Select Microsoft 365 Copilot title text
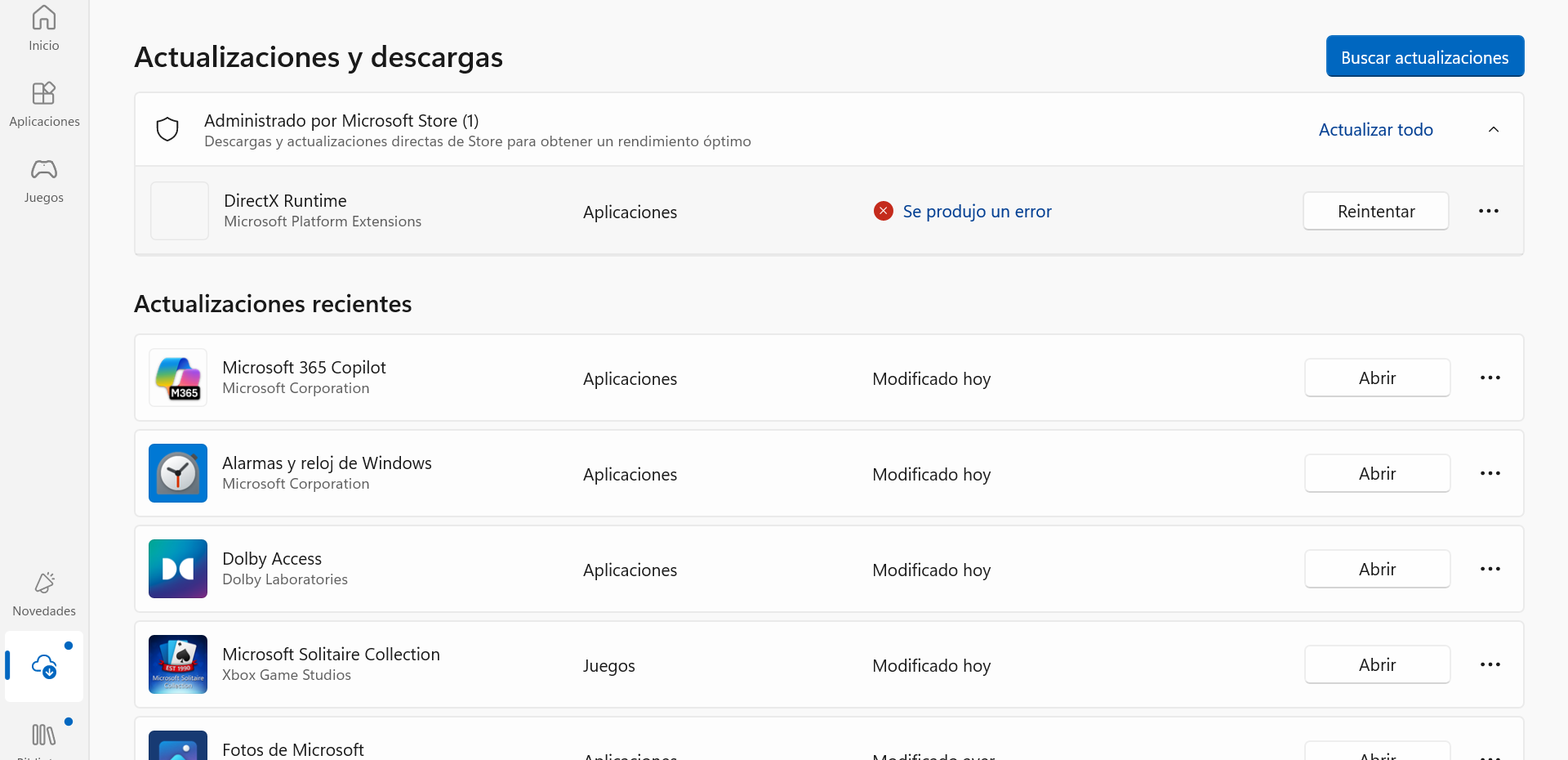The width and height of the screenshot is (1568, 760). [304, 368]
